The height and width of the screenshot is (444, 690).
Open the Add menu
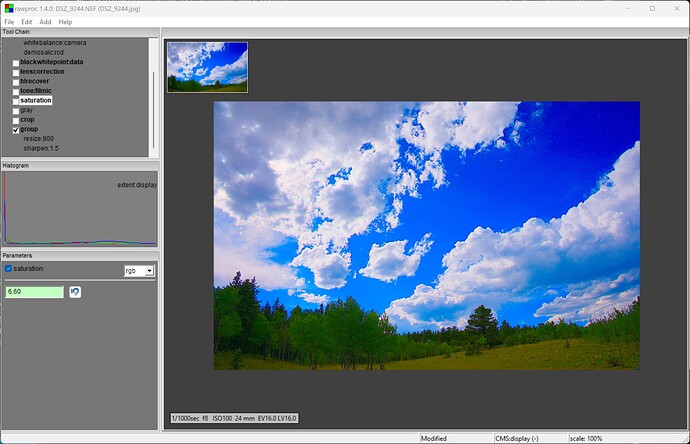tap(45, 22)
